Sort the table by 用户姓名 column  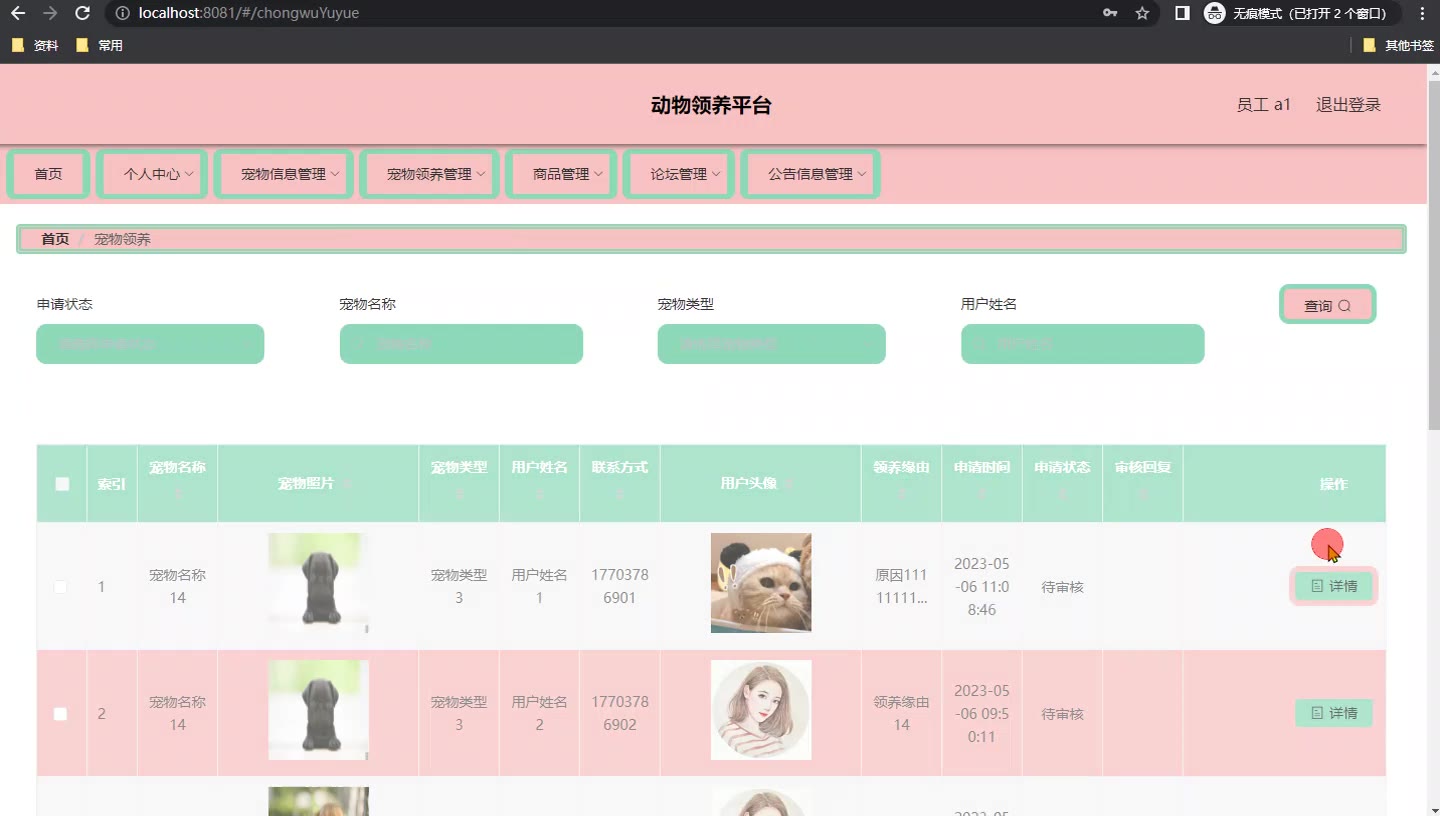pos(539,493)
